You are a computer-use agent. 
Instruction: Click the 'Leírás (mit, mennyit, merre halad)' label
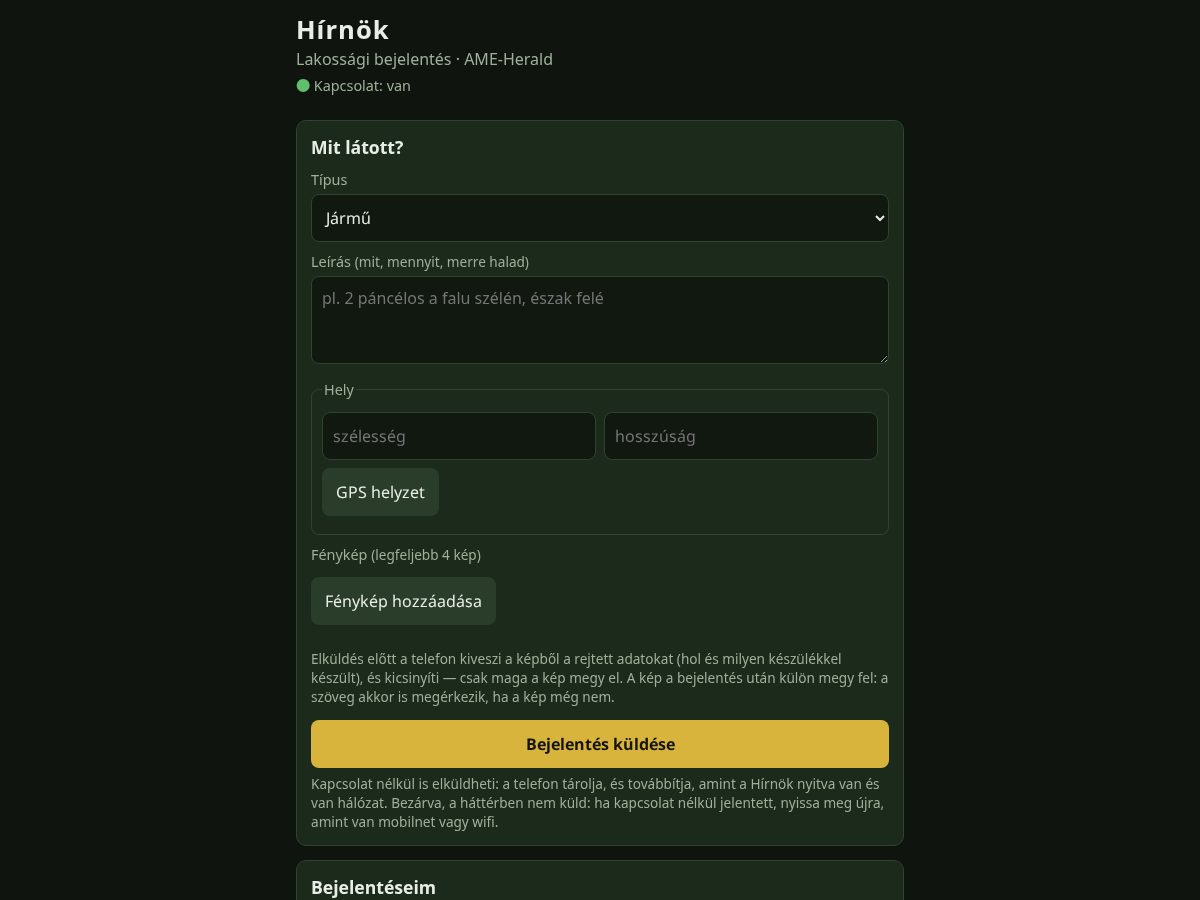(420, 262)
